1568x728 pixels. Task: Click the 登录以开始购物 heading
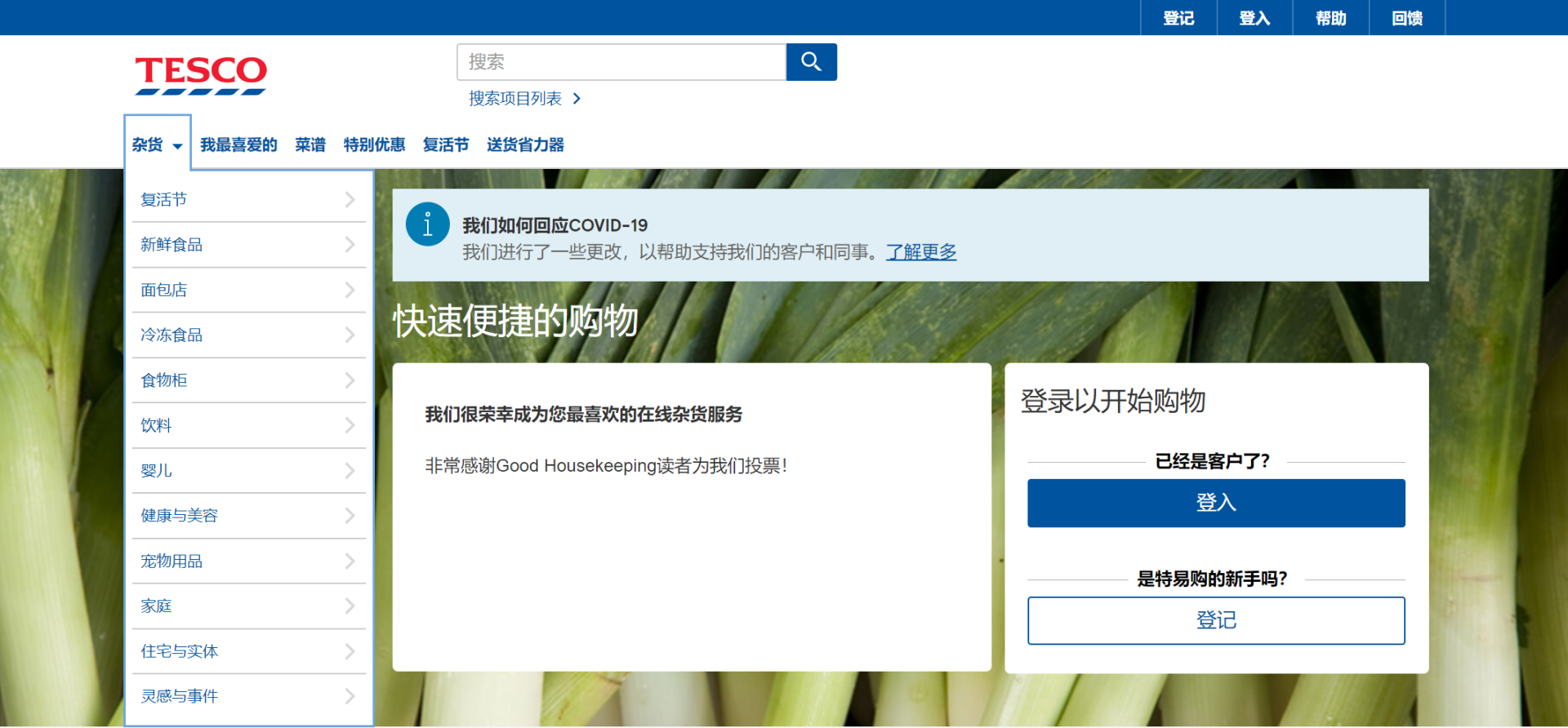coord(1113,401)
